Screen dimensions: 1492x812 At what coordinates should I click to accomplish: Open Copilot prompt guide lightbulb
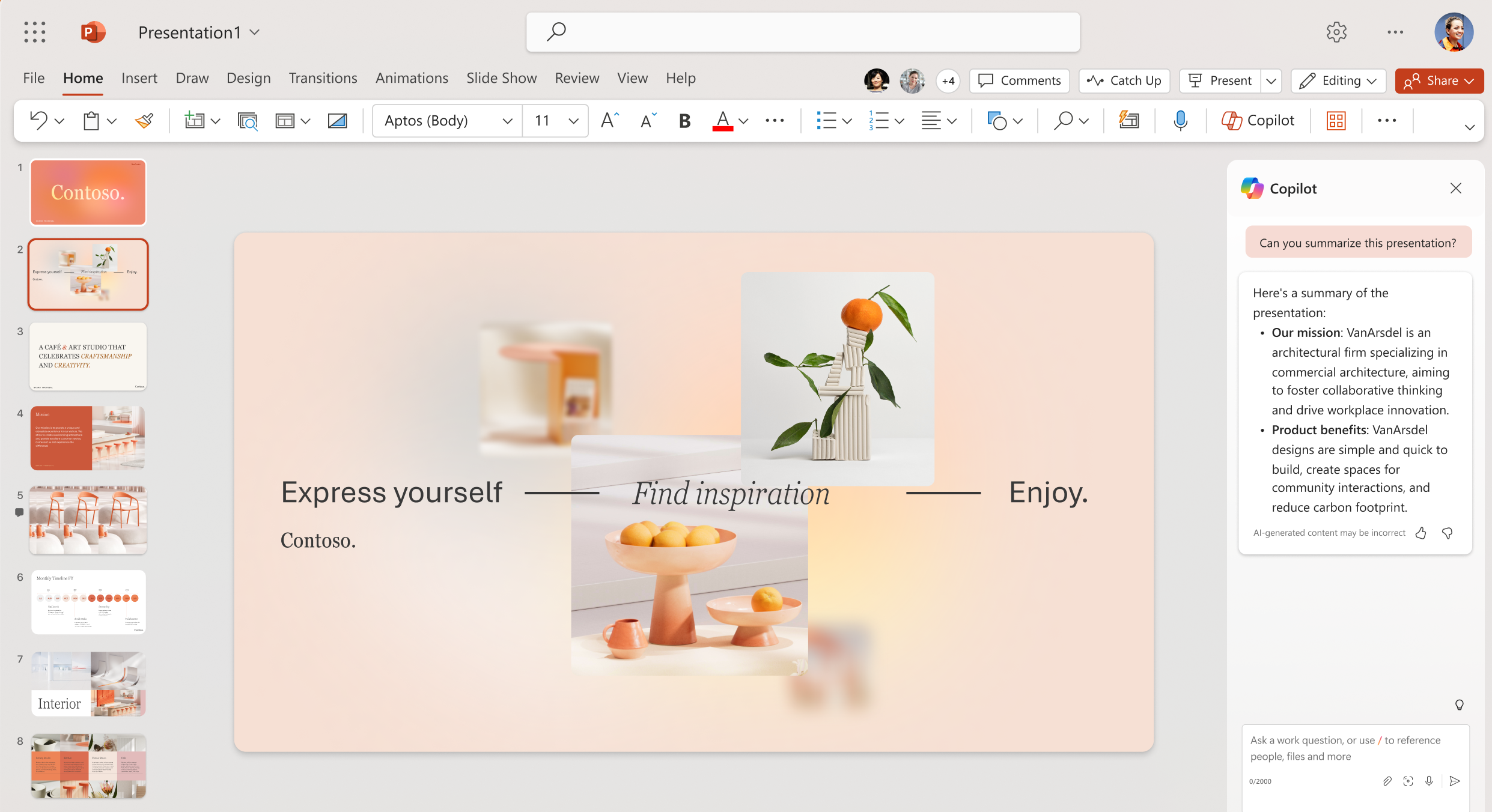pyautogui.click(x=1459, y=705)
